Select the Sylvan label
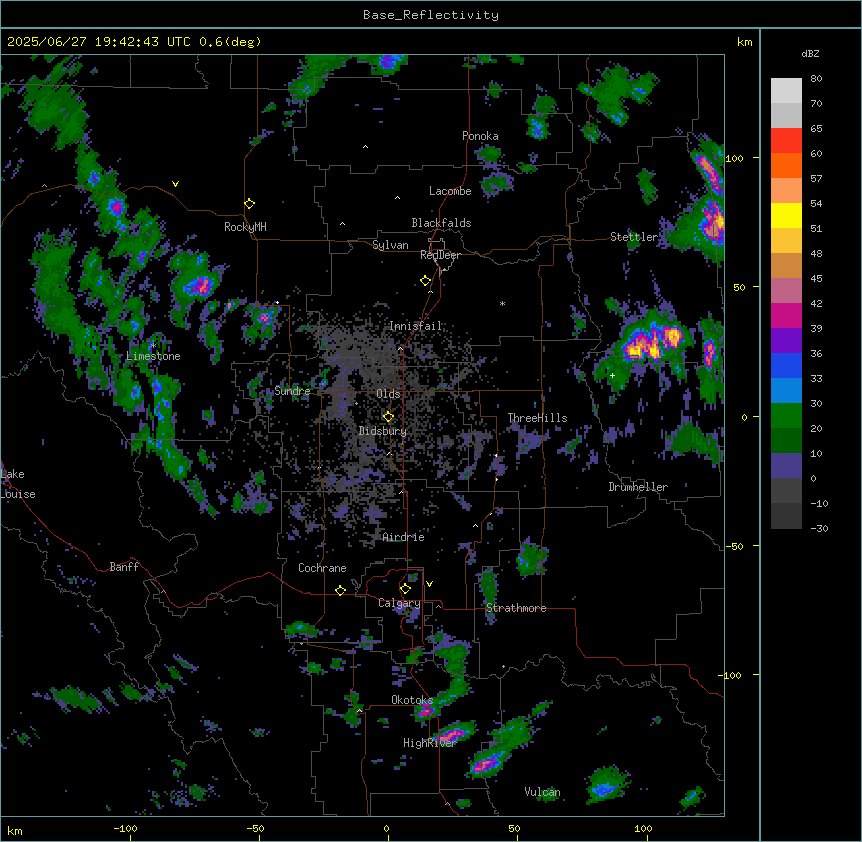 pos(390,245)
